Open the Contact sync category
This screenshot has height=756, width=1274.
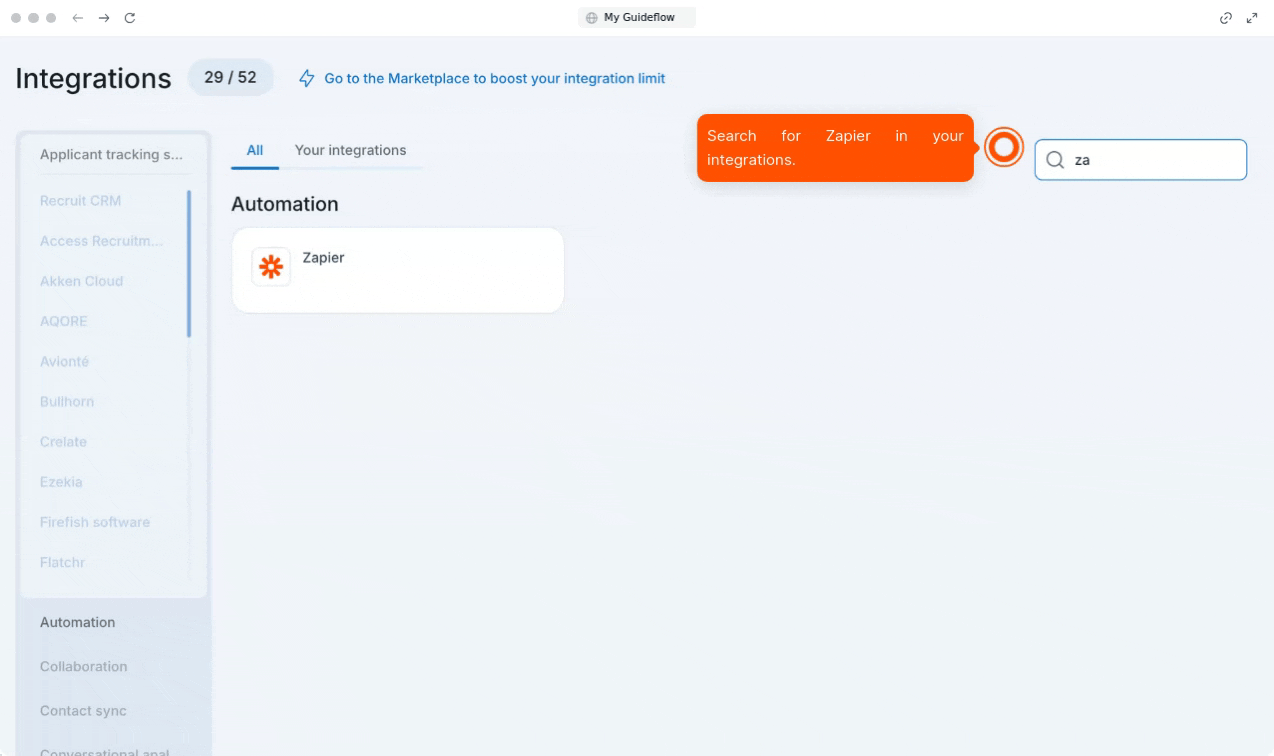pyautogui.click(x=83, y=711)
